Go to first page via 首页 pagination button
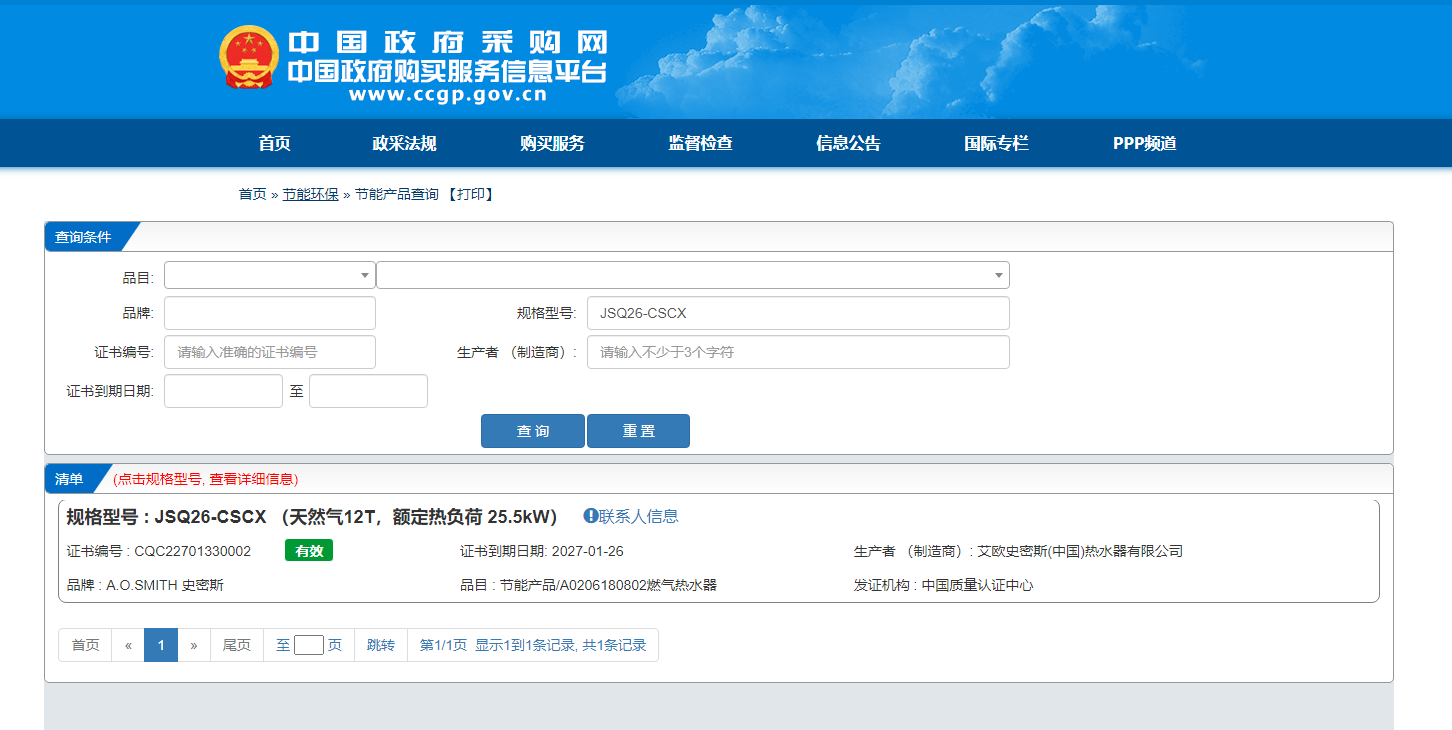The width and height of the screenshot is (1452, 730). pyautogui.click(x=85, y=645)
